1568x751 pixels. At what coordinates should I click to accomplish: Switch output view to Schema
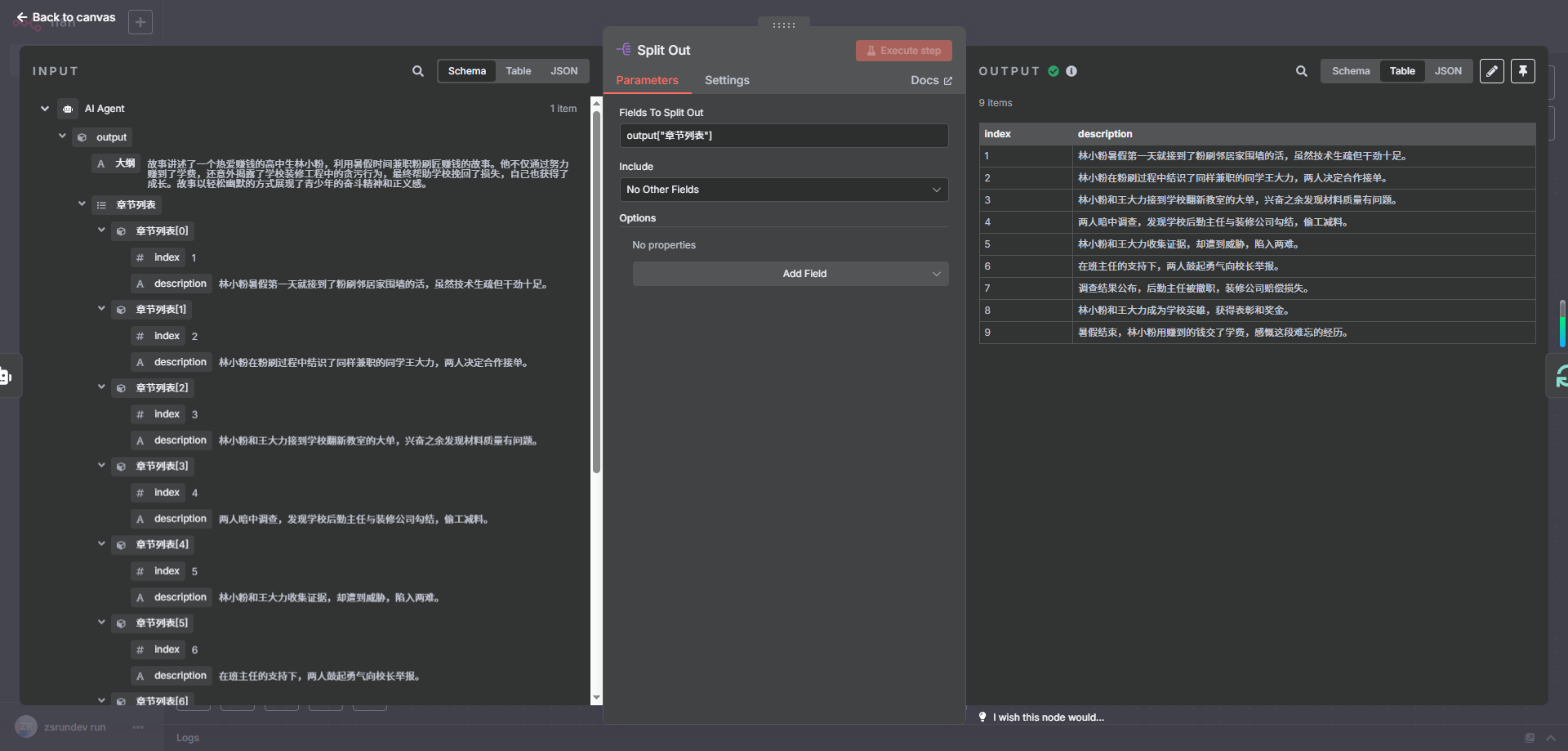click(1350, 71)
